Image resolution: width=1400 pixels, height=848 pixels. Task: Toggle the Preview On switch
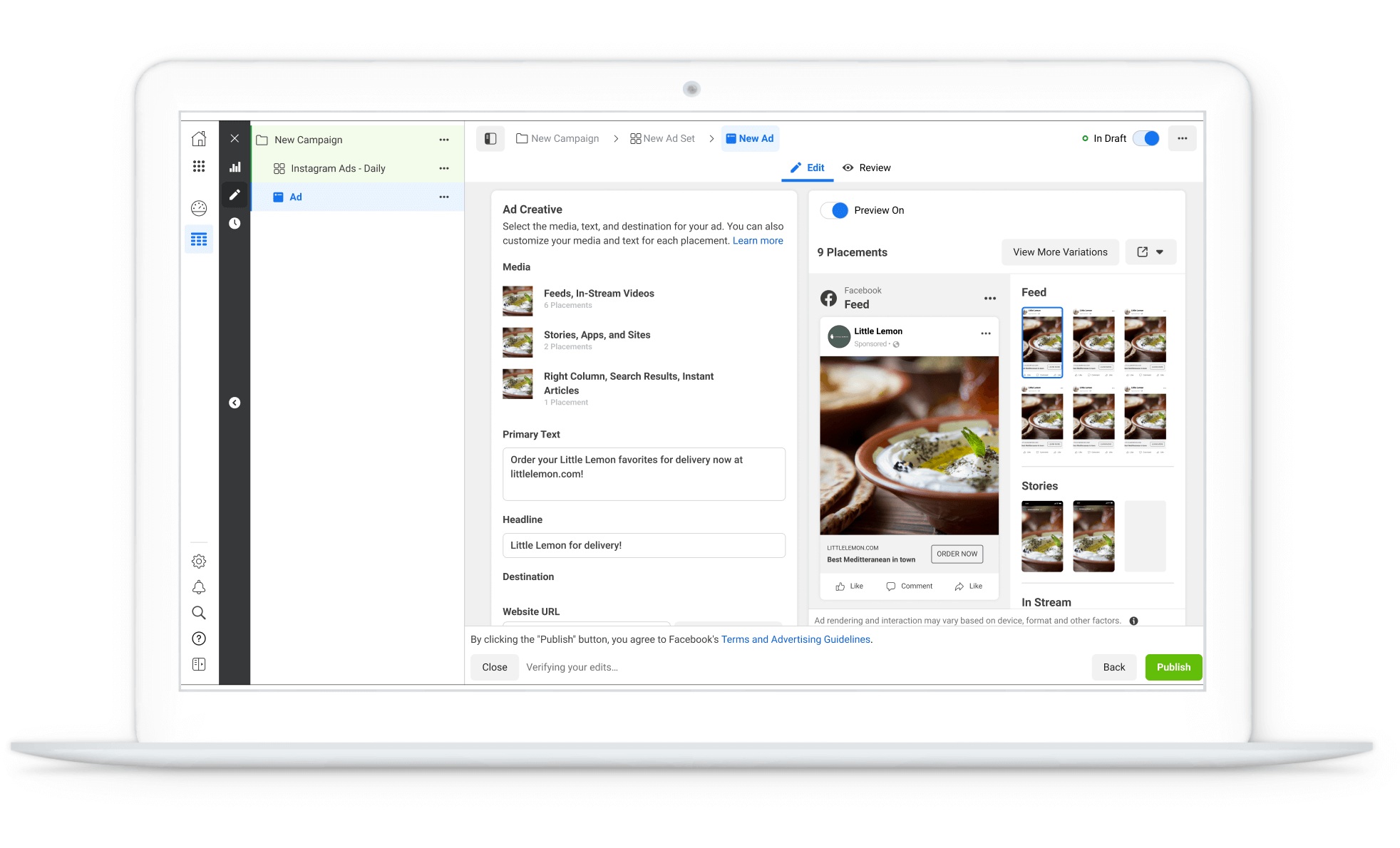(x=834, y=210)
